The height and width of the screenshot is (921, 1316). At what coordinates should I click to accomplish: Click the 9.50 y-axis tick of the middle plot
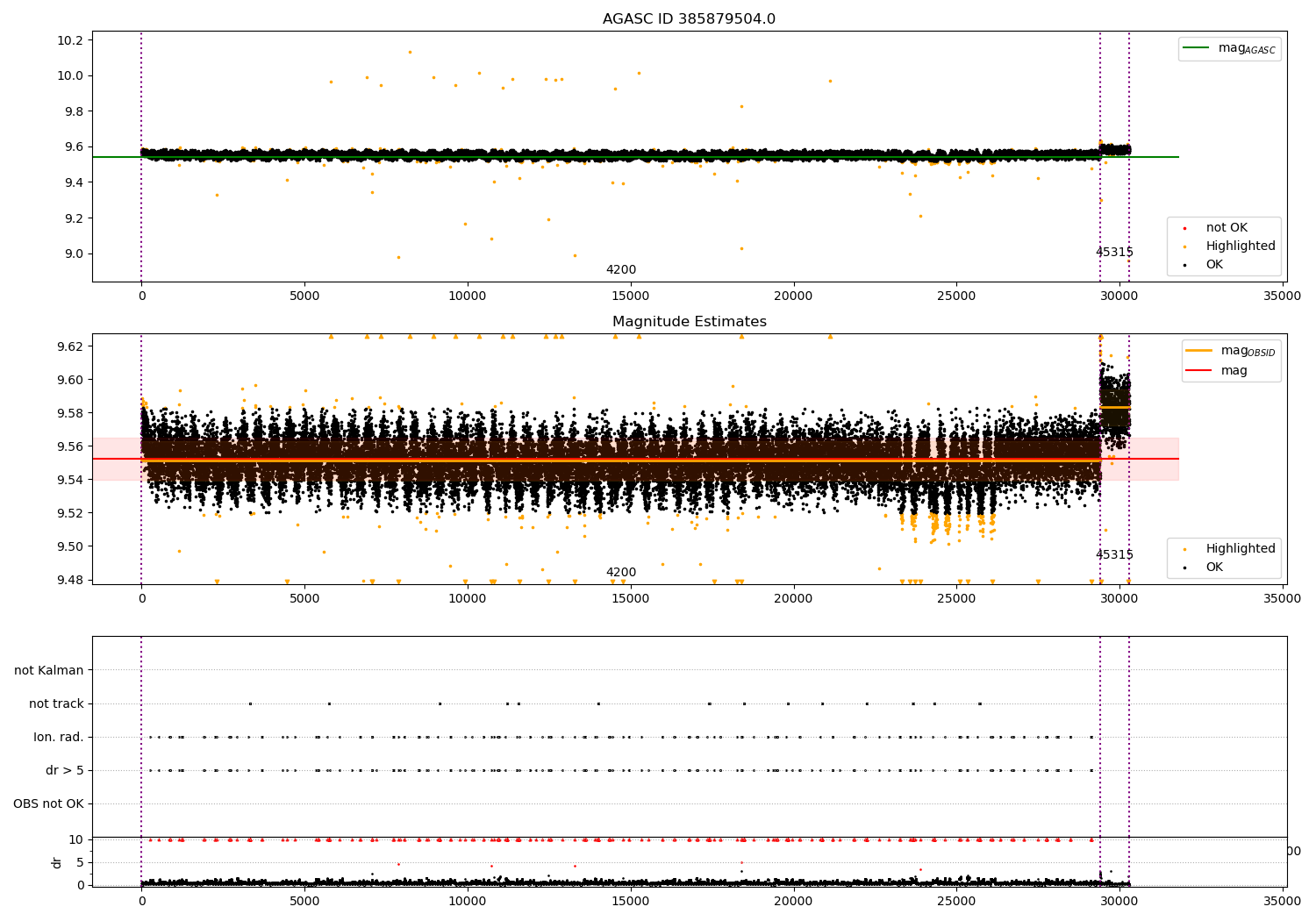(70, 546)
